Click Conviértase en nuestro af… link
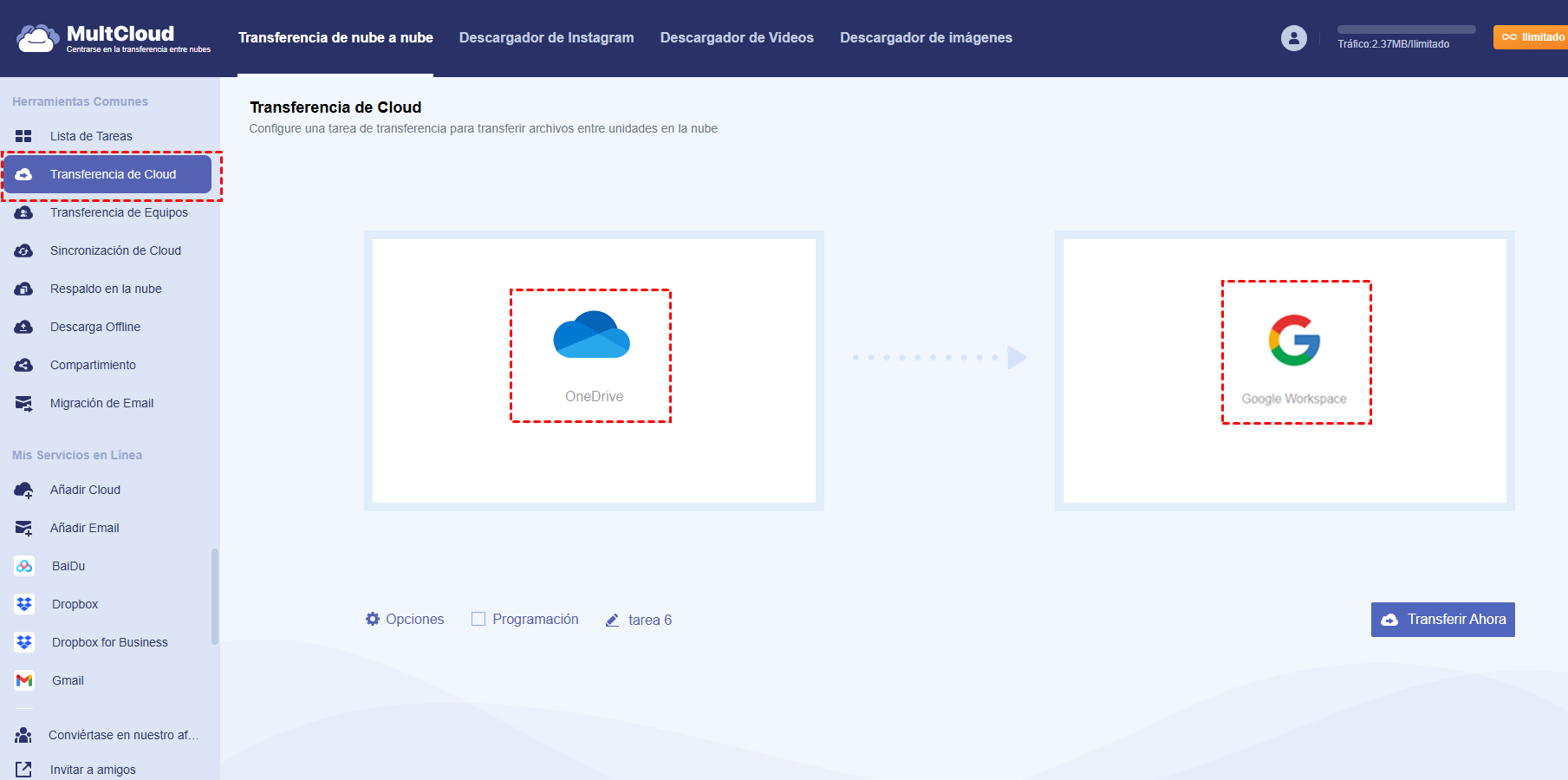 pos(123,735)
